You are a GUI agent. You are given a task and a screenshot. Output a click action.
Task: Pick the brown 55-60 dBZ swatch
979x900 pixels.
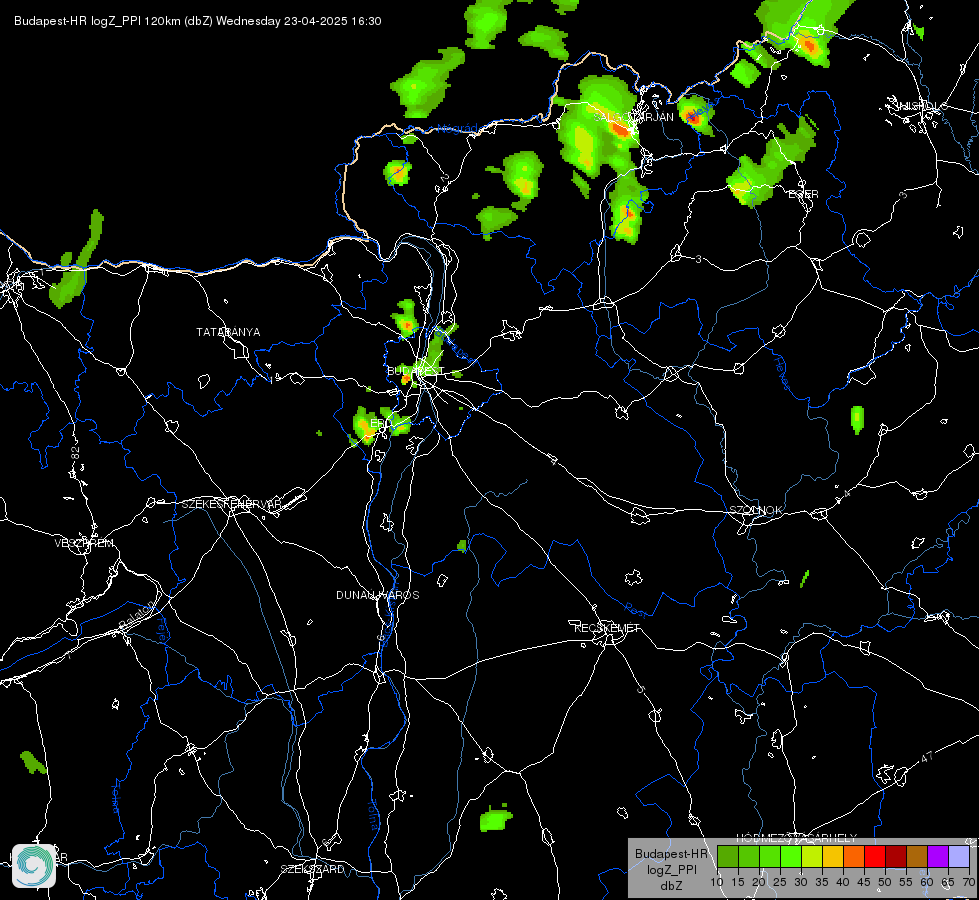(x=917, y=856)
